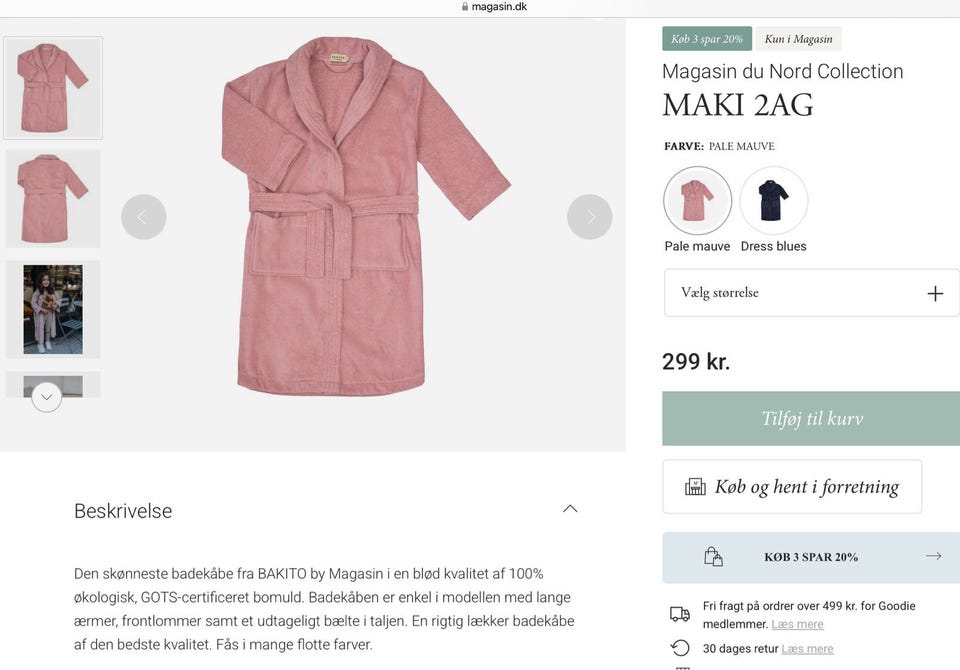This screenshot has height=670, width=960.
Task: Click the arrow on Køb 3 spar 20% banner
Action: pos(933,556)
